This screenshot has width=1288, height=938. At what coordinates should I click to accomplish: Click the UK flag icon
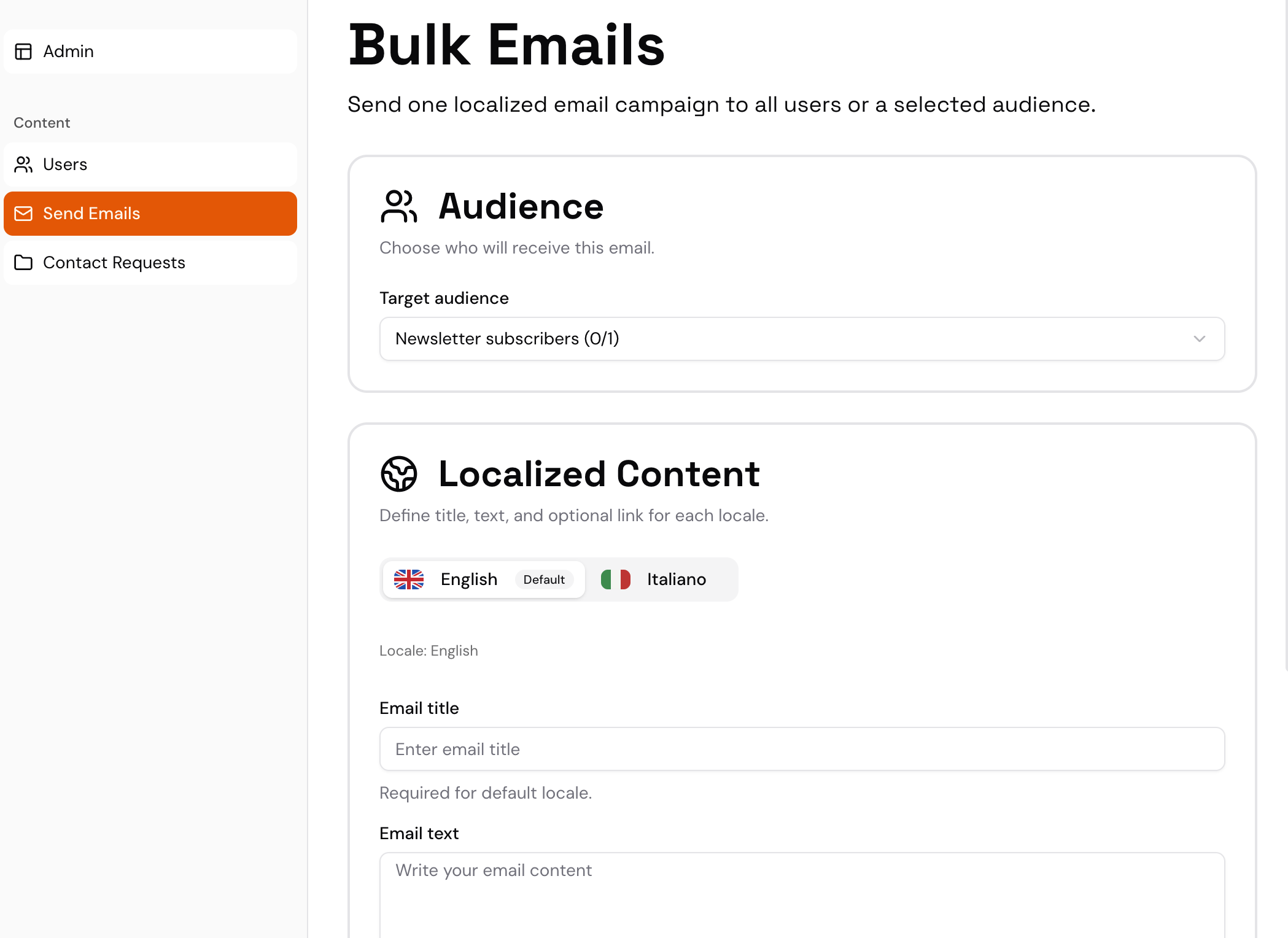409,579
